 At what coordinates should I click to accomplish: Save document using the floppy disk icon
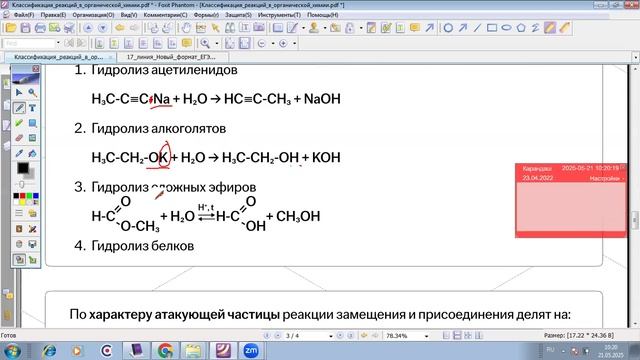click(25, 28)
